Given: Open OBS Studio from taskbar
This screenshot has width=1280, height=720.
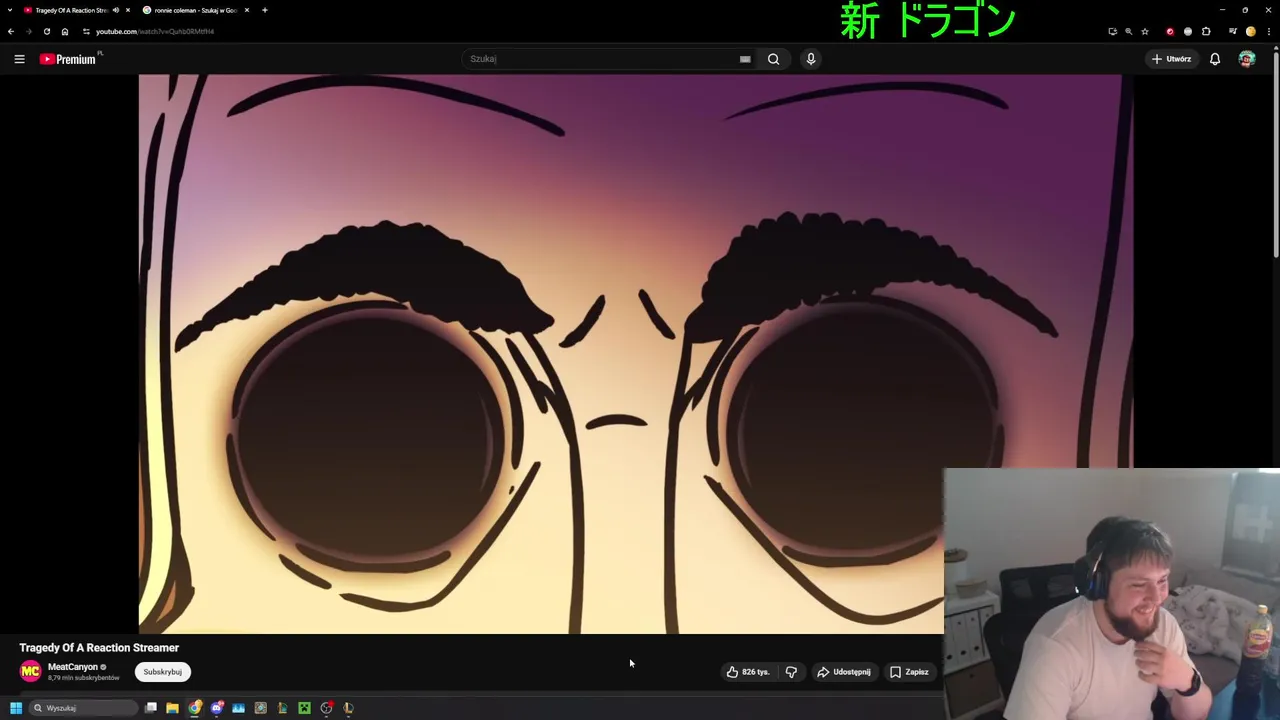Looking at the screenshot, I should [326, 708].
